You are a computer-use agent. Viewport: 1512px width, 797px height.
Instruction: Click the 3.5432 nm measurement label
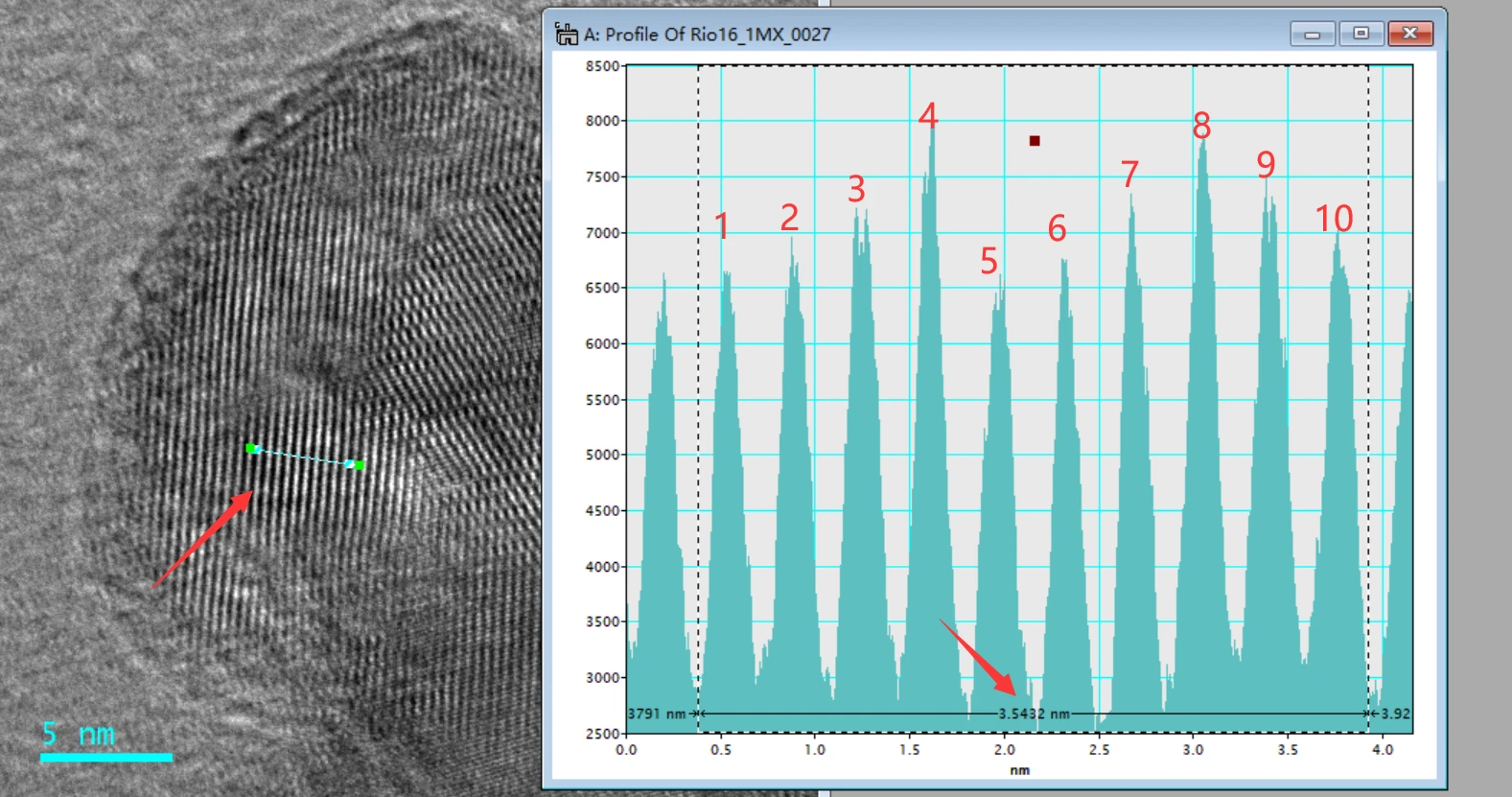[x=1034, y=714]
